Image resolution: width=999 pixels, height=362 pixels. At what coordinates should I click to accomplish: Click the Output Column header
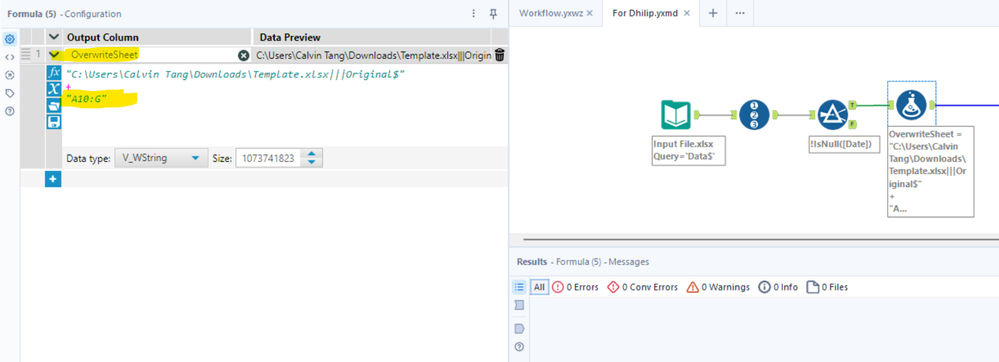[103, 38]
